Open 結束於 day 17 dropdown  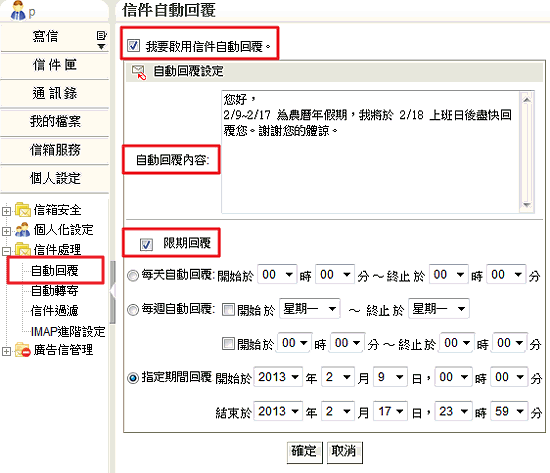coord(390,411)
